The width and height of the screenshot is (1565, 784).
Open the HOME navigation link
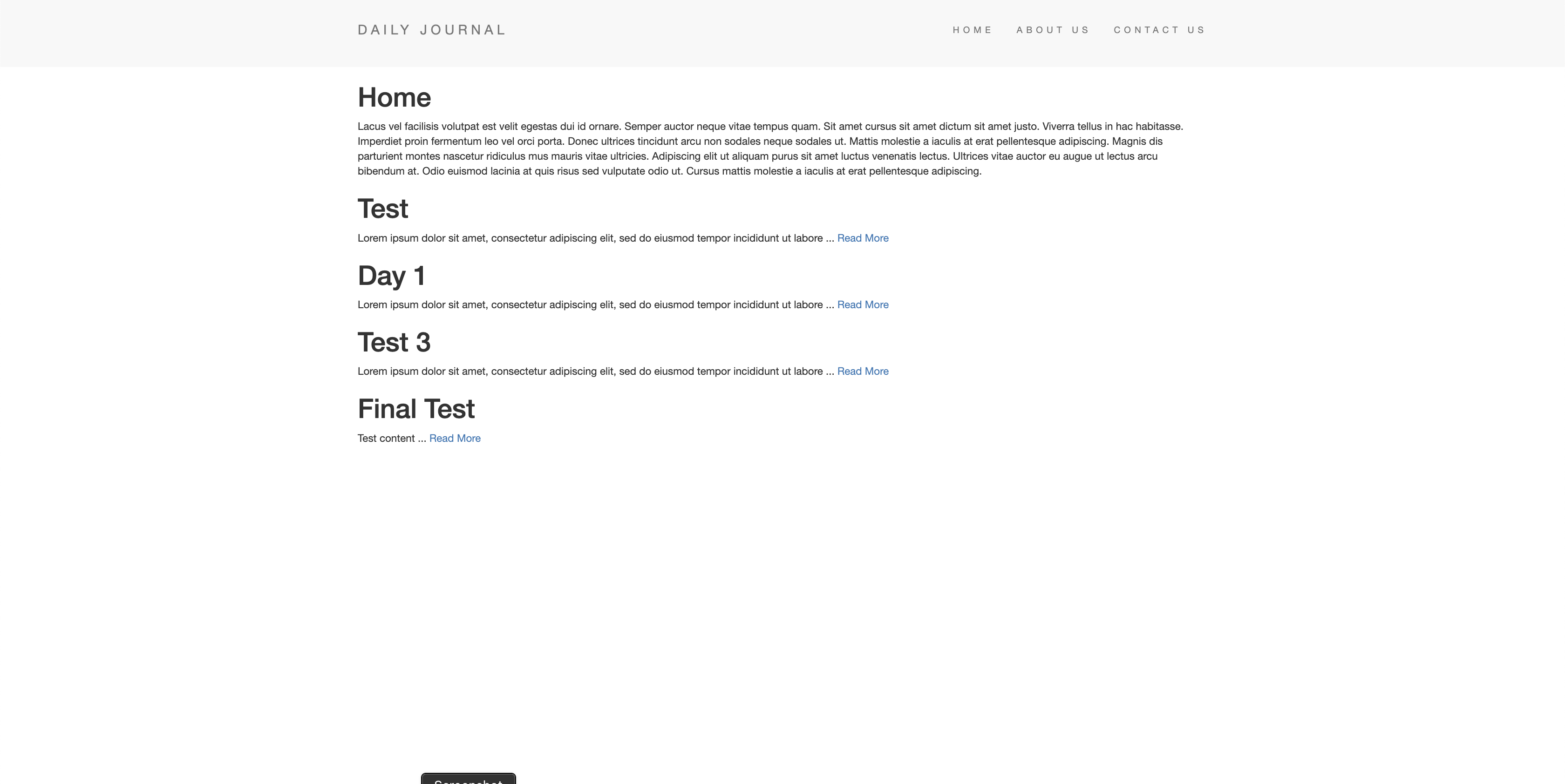click(x=972, y=29)
